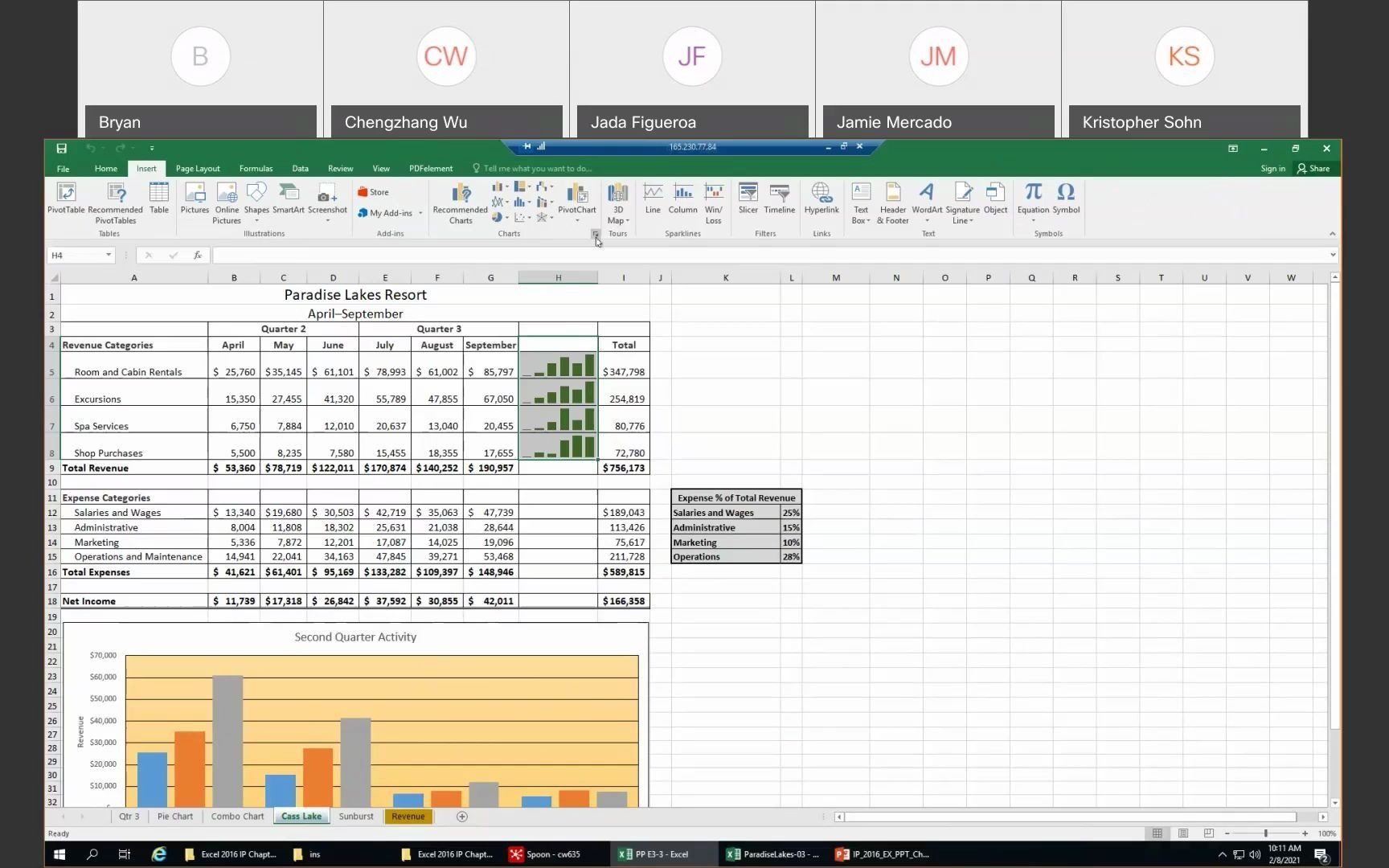
Task: Open the column or bar chart dropdown
Action: (500, 186)
